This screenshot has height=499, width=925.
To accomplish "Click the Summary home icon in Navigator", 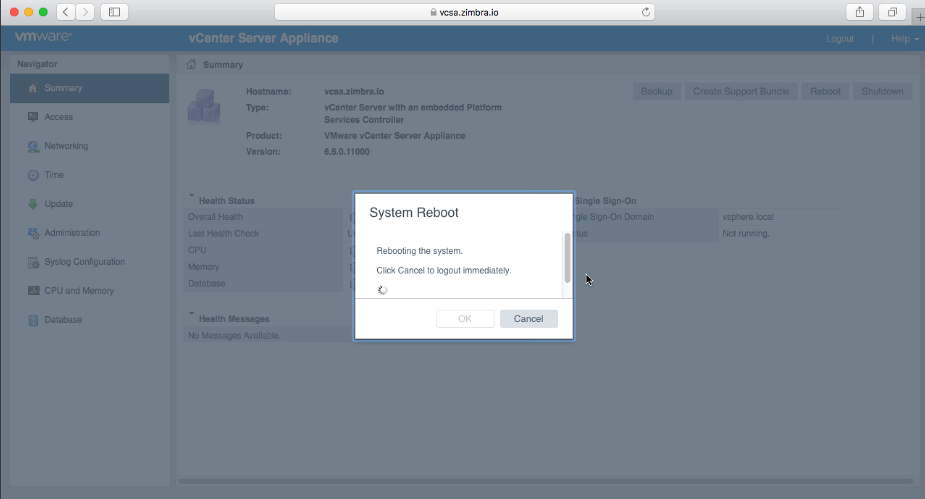I will tap(32, 88).
